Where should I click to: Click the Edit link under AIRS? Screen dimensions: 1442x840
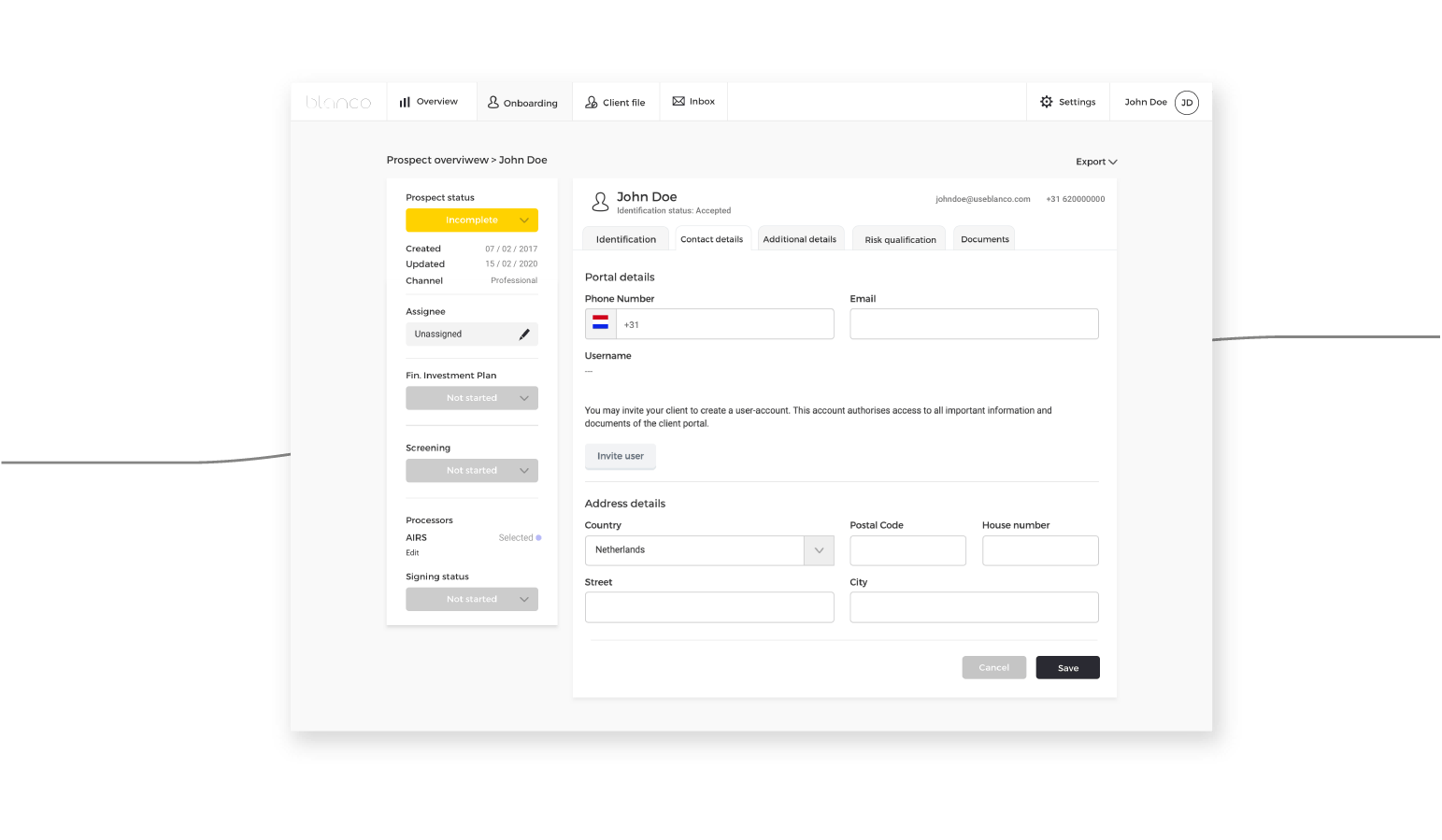pyautogui.click(x=412, y=553)
